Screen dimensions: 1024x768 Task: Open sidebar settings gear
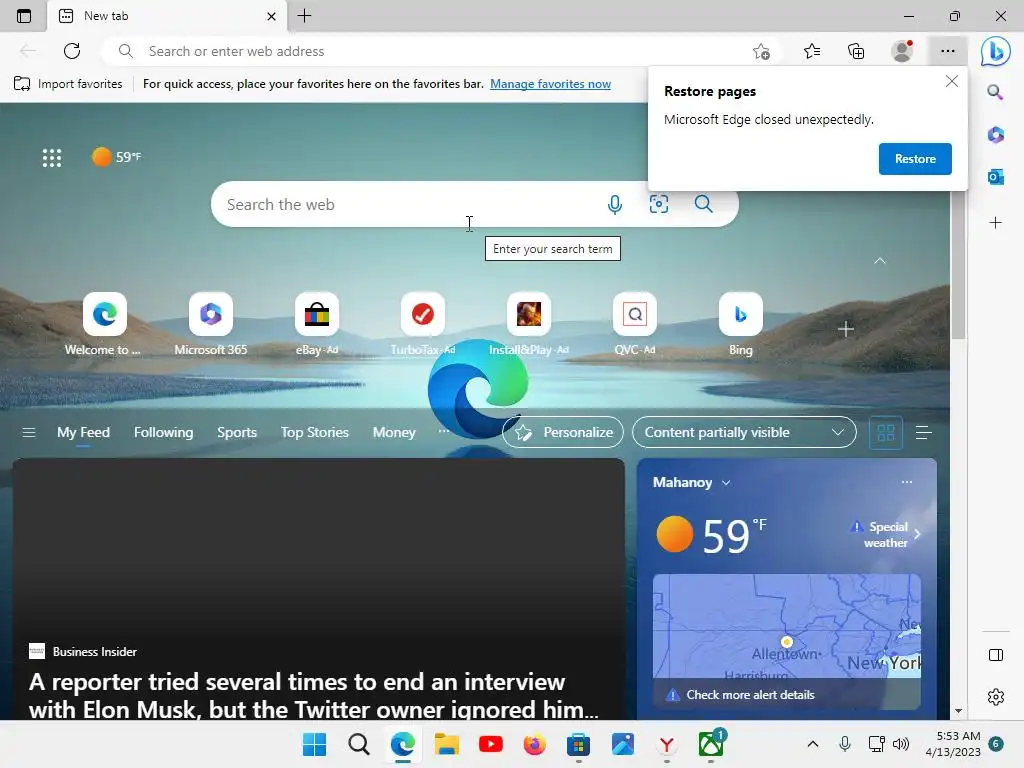(x=995, y=697)
